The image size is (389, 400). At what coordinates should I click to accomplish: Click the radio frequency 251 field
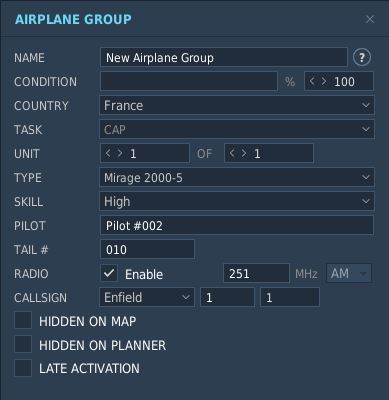pos(256,273)
